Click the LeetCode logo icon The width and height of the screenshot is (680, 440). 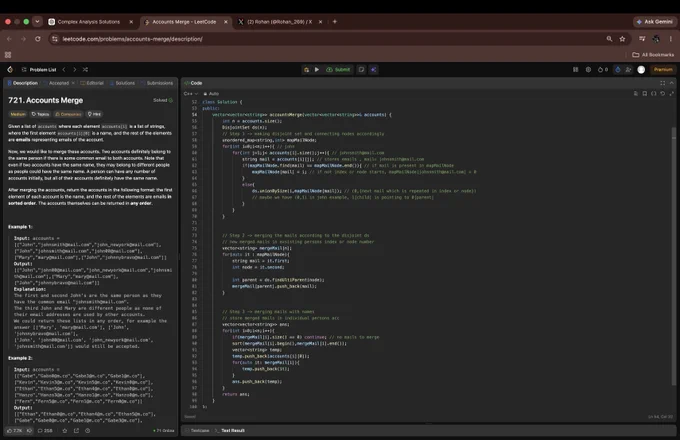tap(10, 69)
